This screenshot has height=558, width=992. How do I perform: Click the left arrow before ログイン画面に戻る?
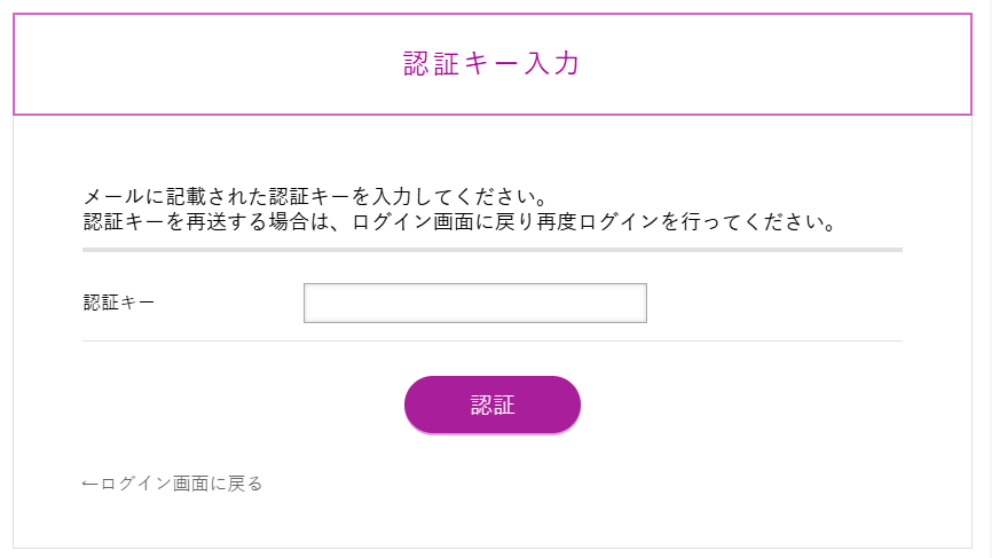pos(90,484)
